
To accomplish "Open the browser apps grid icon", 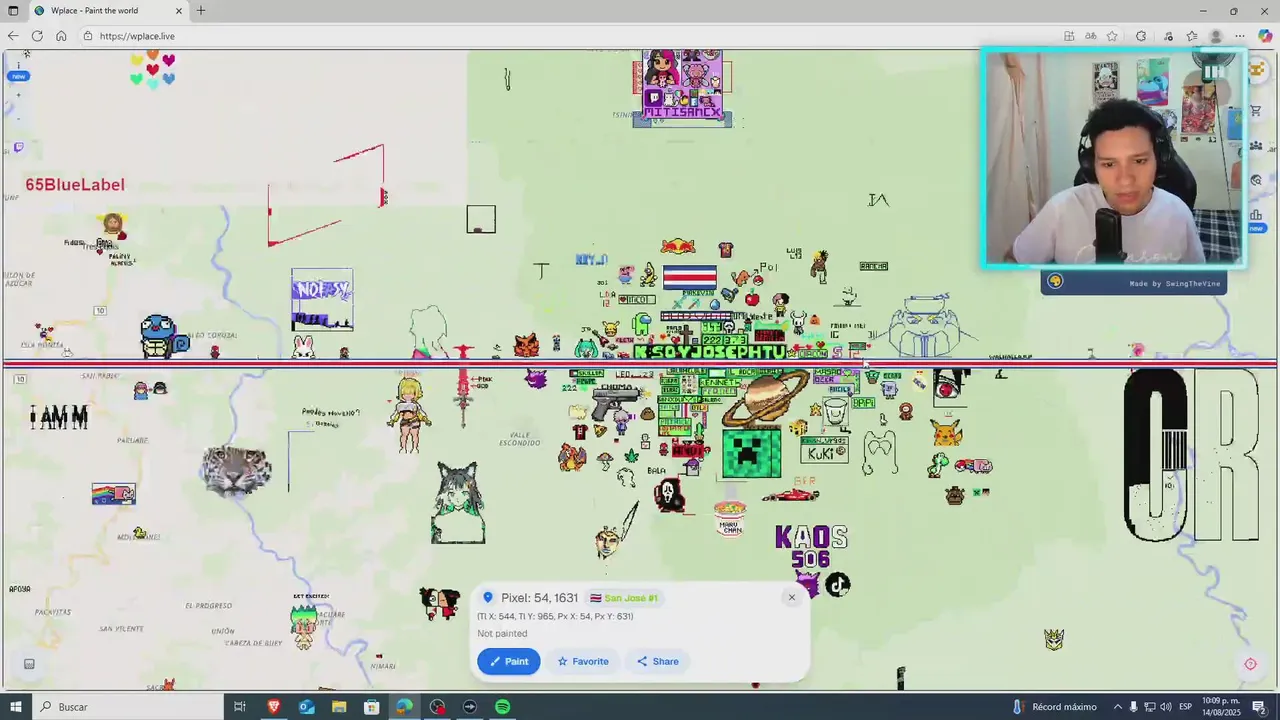I will pos(1069,36).
